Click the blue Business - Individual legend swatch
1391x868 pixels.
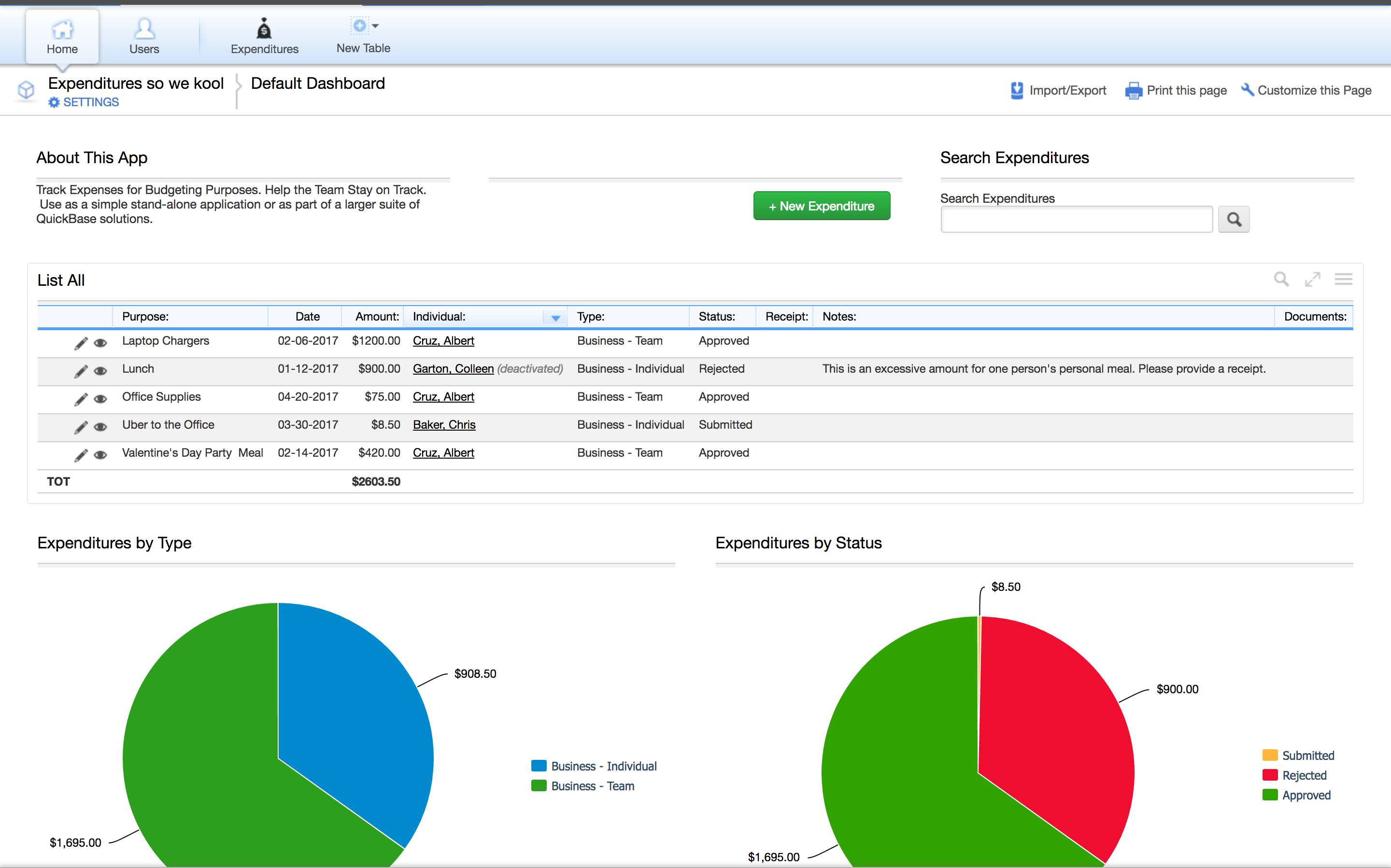(x=539, y=766)
